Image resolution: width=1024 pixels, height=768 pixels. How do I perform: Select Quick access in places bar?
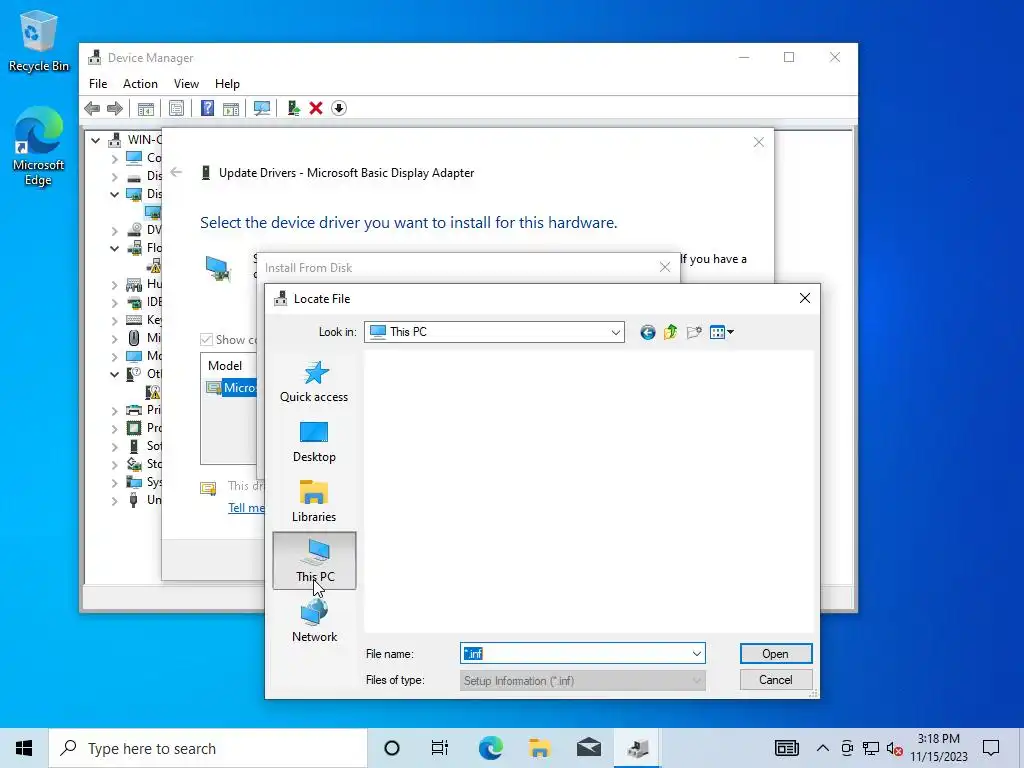pyautogui.click(x=314, y=381)
